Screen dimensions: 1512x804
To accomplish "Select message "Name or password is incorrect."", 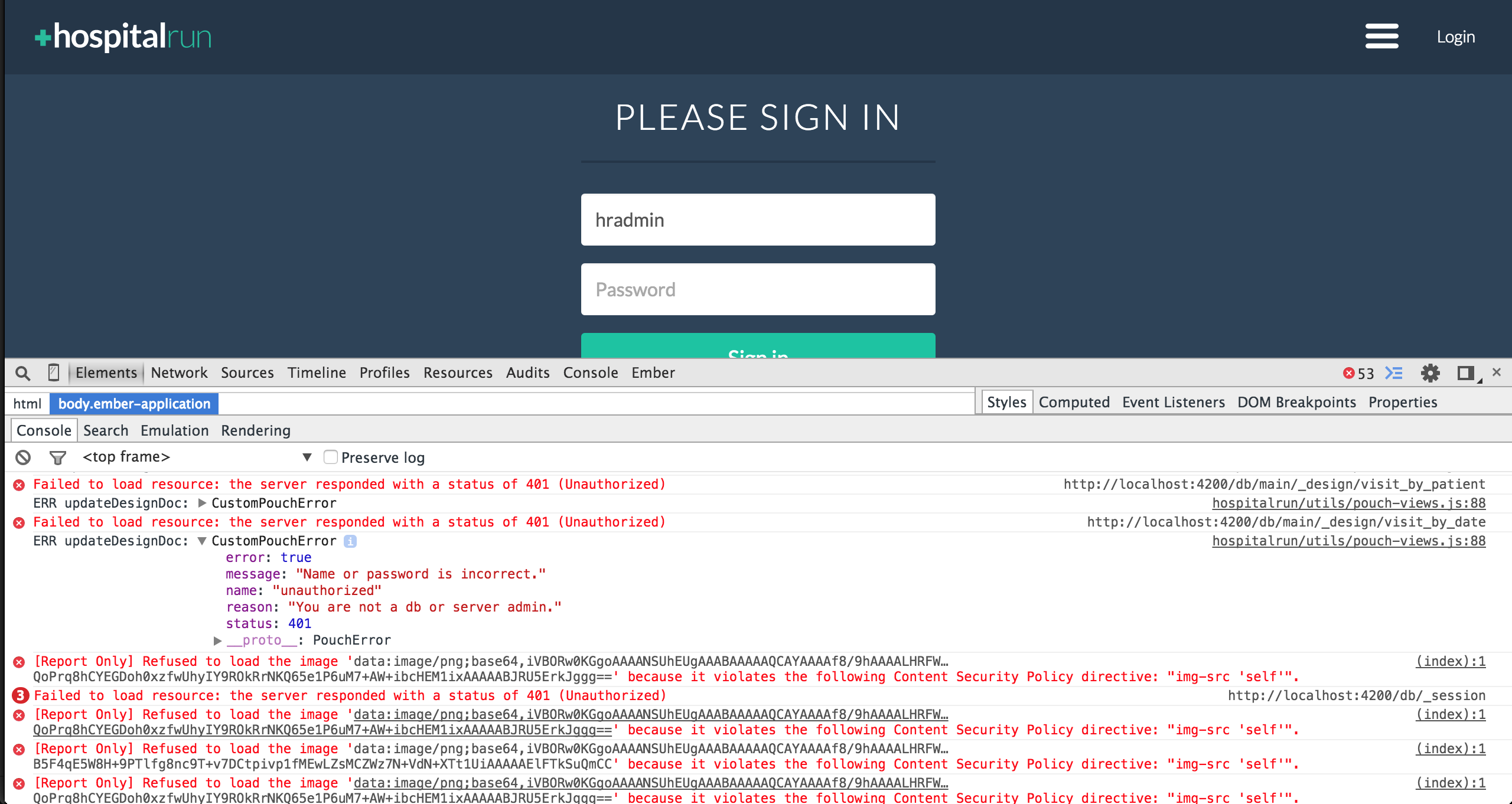I will pyautogui.click(x=386, y=574).
